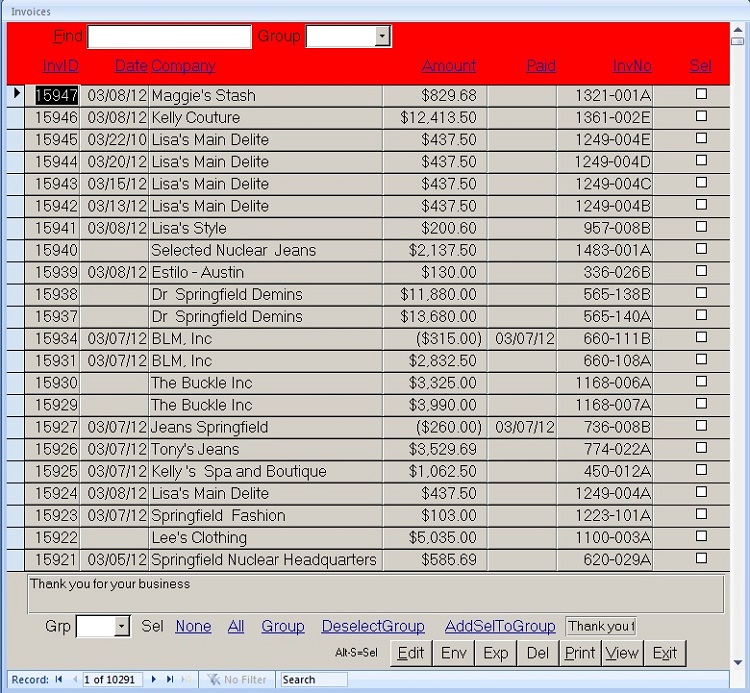Go to first record navigation arrow
750x693 pixels.
coord(59,680)
